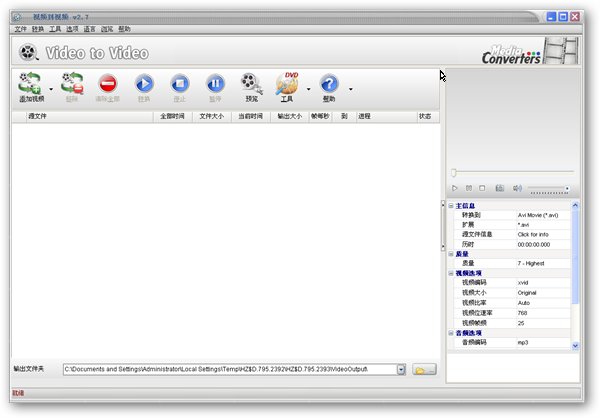This screenshot has height=418, width=600.
Task: Click the blue question mark 帮助 icon
Action: 329,83
